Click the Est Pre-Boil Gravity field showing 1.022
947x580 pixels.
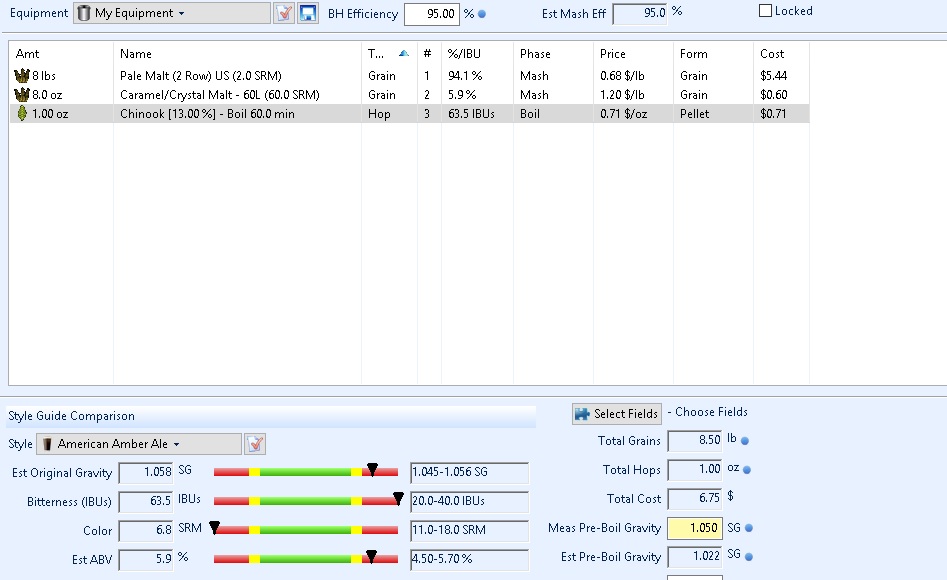click(x=695, y=557)
